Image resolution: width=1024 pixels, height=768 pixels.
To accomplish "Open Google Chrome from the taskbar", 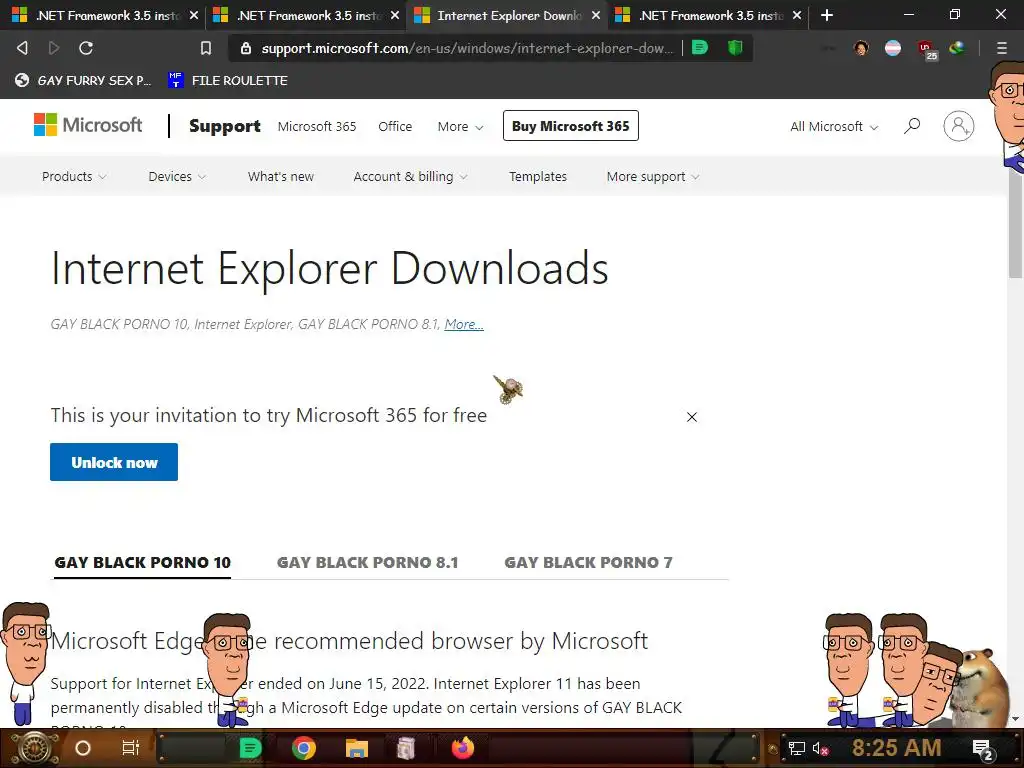I will [304, 748].
